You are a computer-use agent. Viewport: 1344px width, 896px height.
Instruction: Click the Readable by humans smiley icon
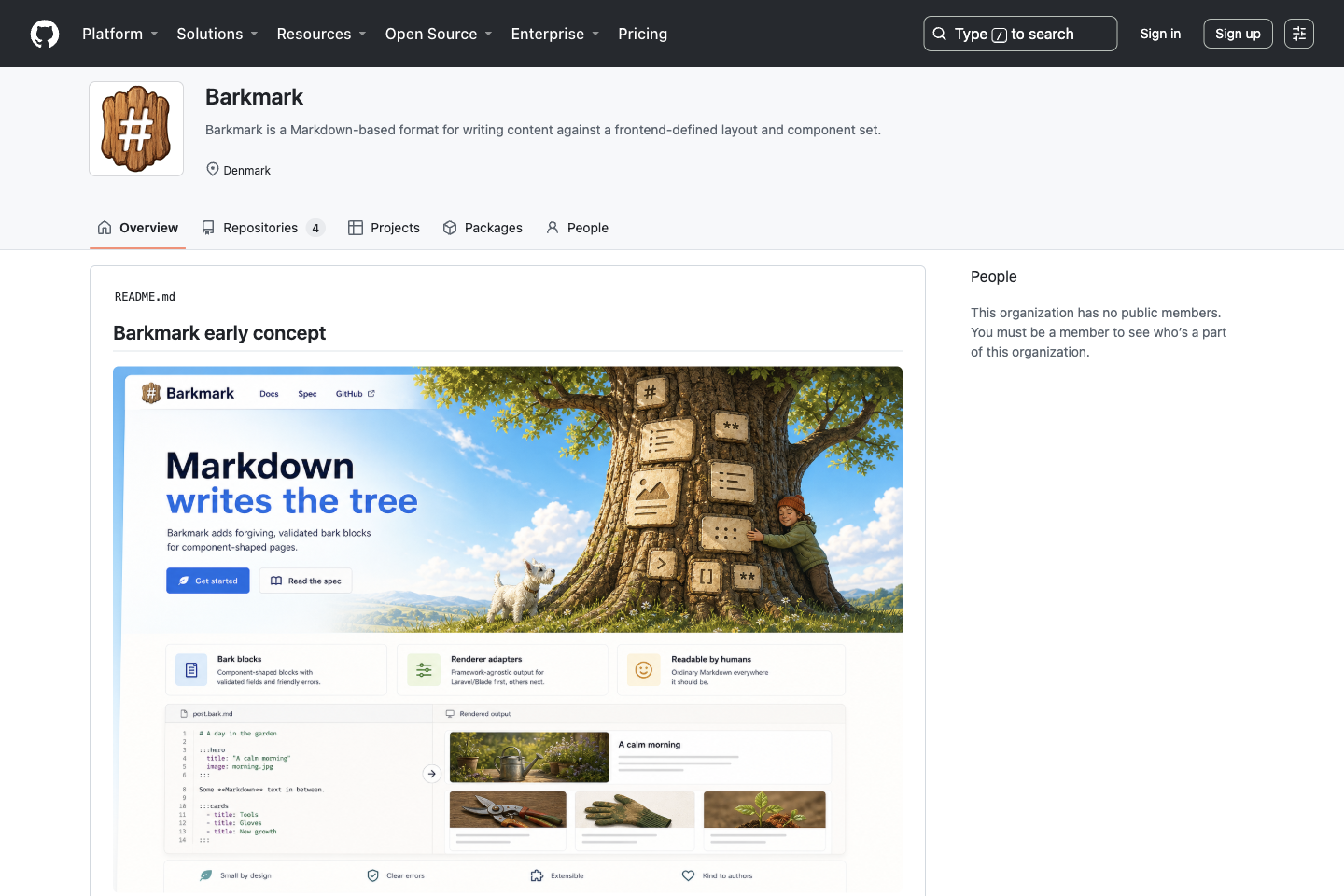(x=644, y=669)
